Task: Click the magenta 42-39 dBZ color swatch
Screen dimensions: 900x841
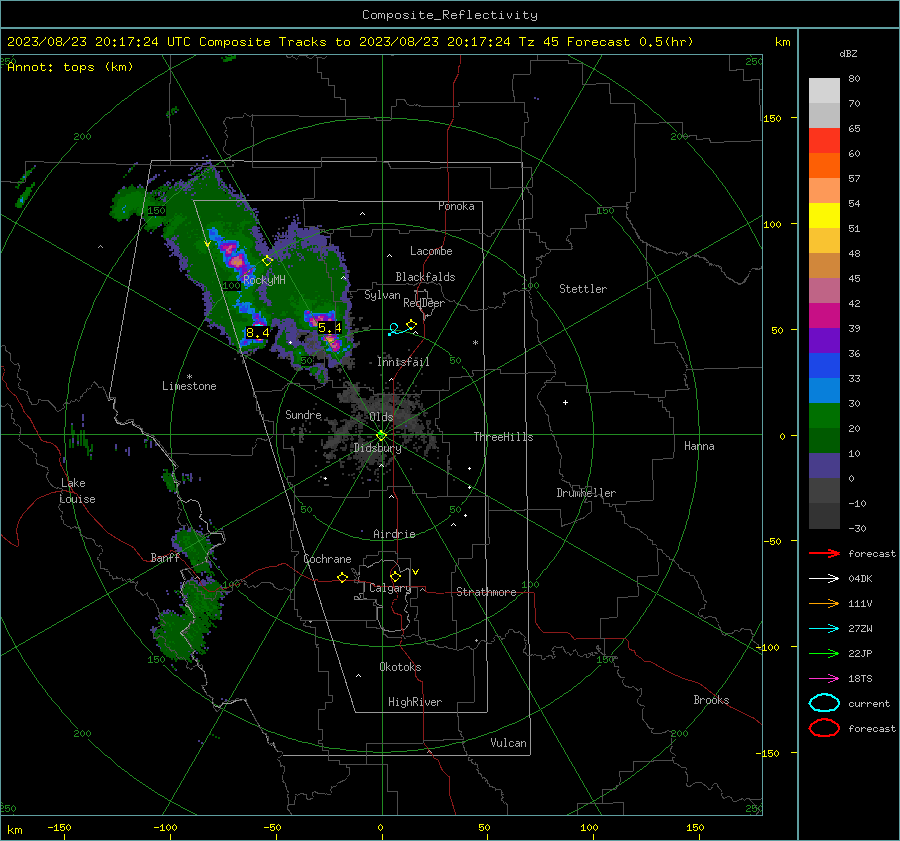Action: tap(824, 316)
